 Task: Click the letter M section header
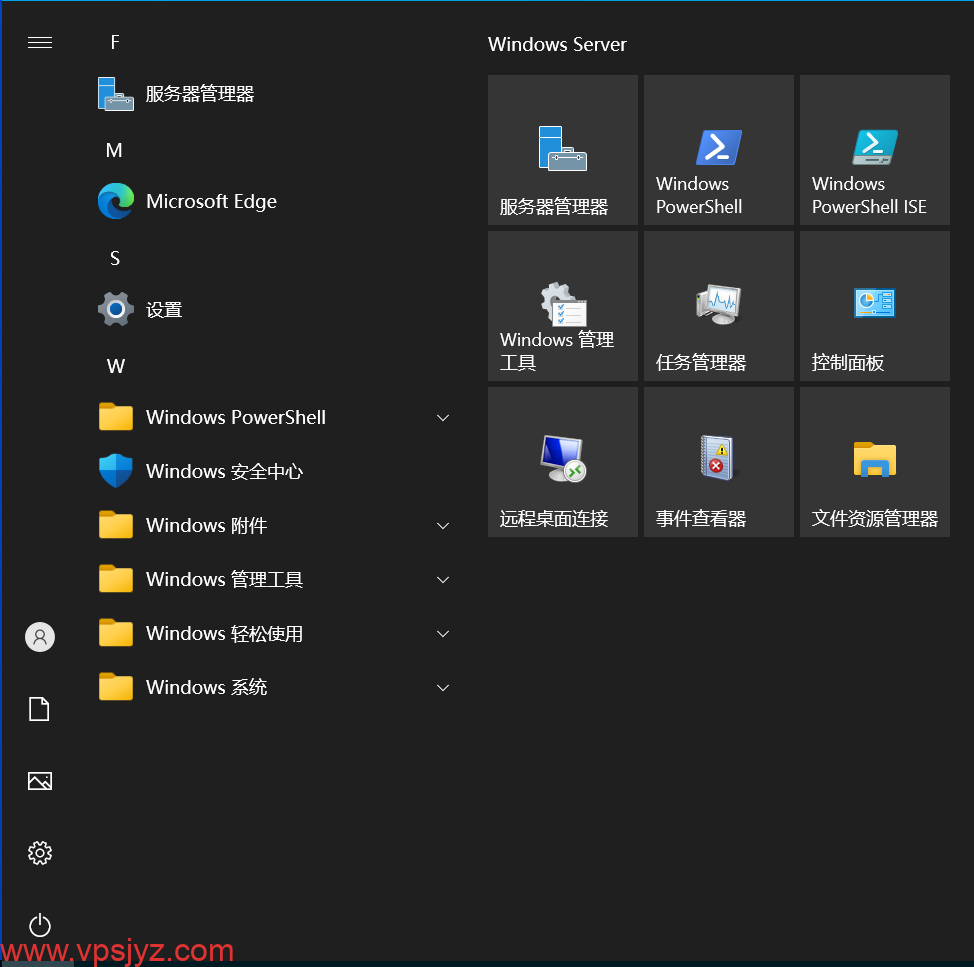[114, 150]
